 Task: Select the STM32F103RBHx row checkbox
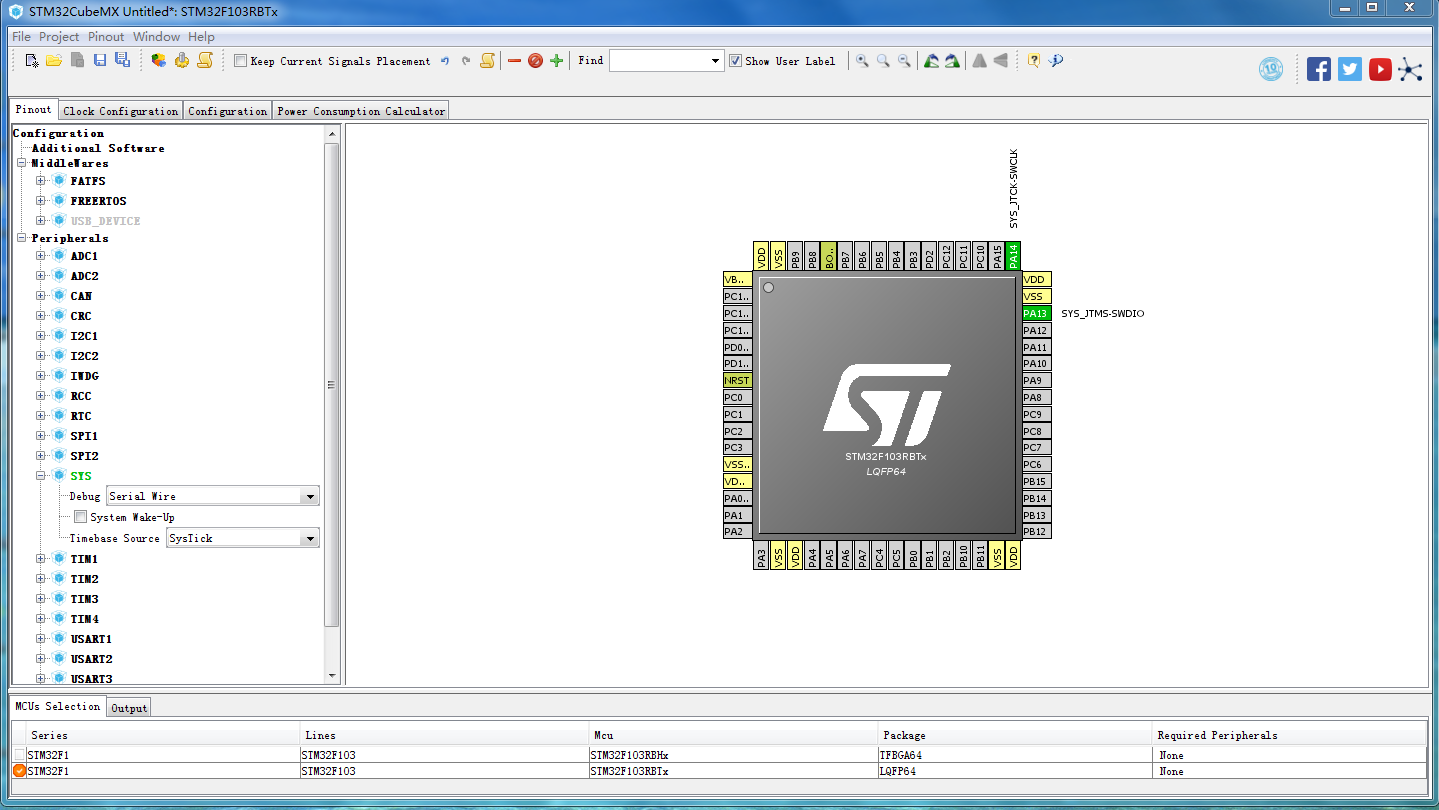click(20, 755)
